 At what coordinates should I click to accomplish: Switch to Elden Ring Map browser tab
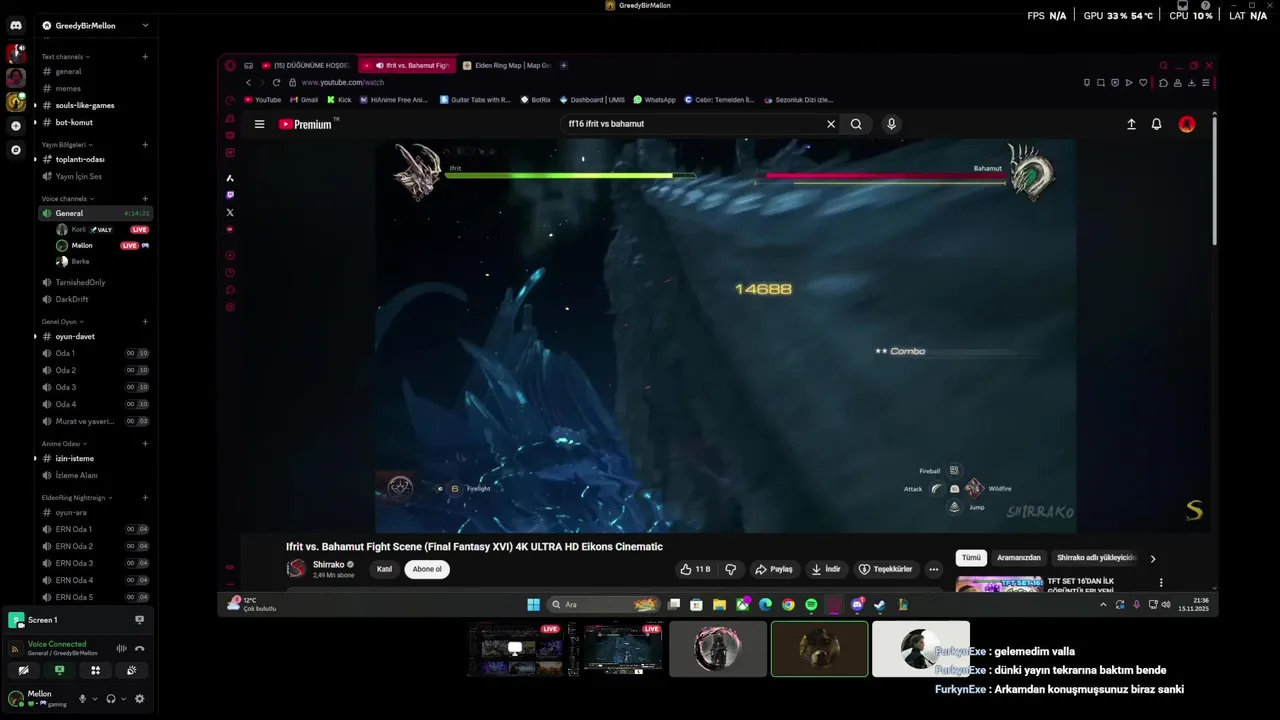(507, 65)
